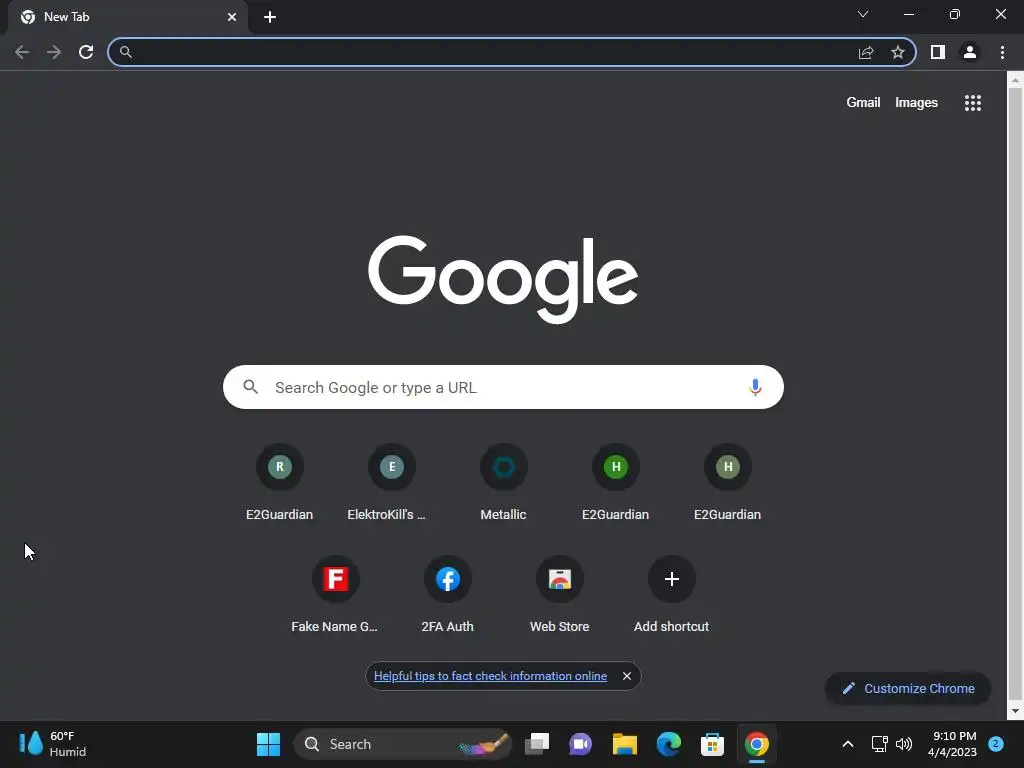Viewport: 1024px width, 768px height.
Task: Focus the Google search box
Action: [504, 387]
